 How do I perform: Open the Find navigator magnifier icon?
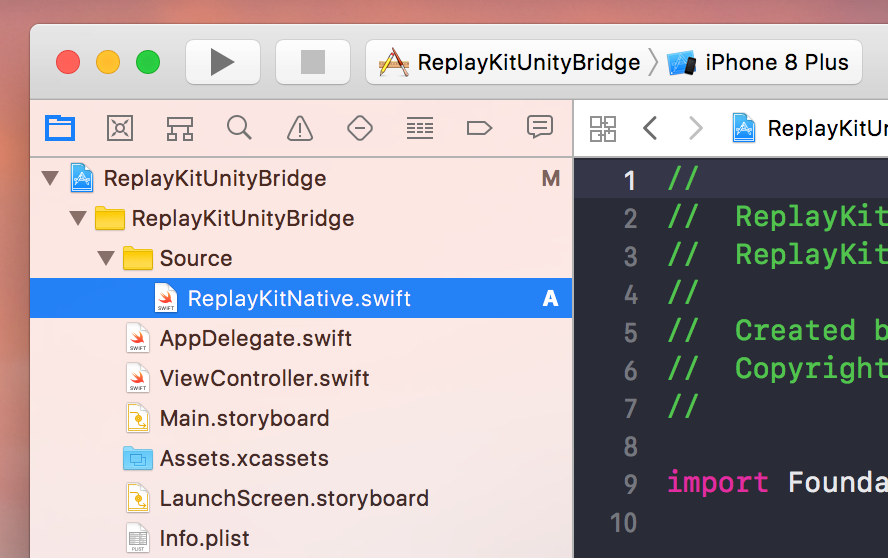239,128
